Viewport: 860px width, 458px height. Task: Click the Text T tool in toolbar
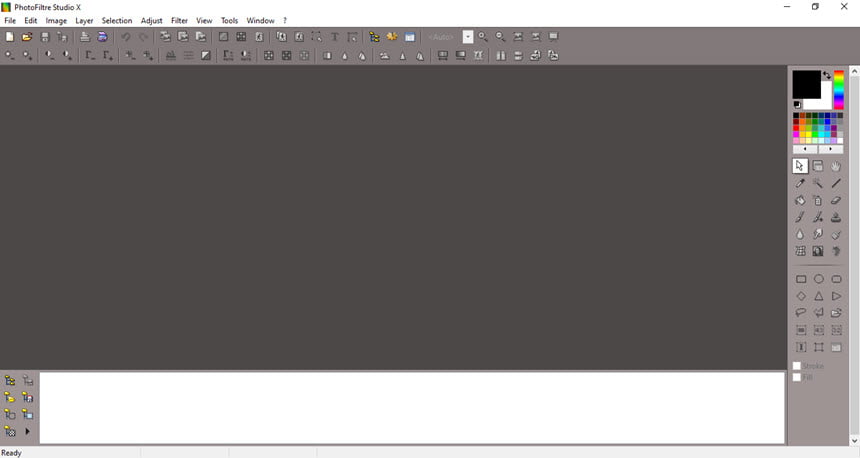(x=335, y=37)
